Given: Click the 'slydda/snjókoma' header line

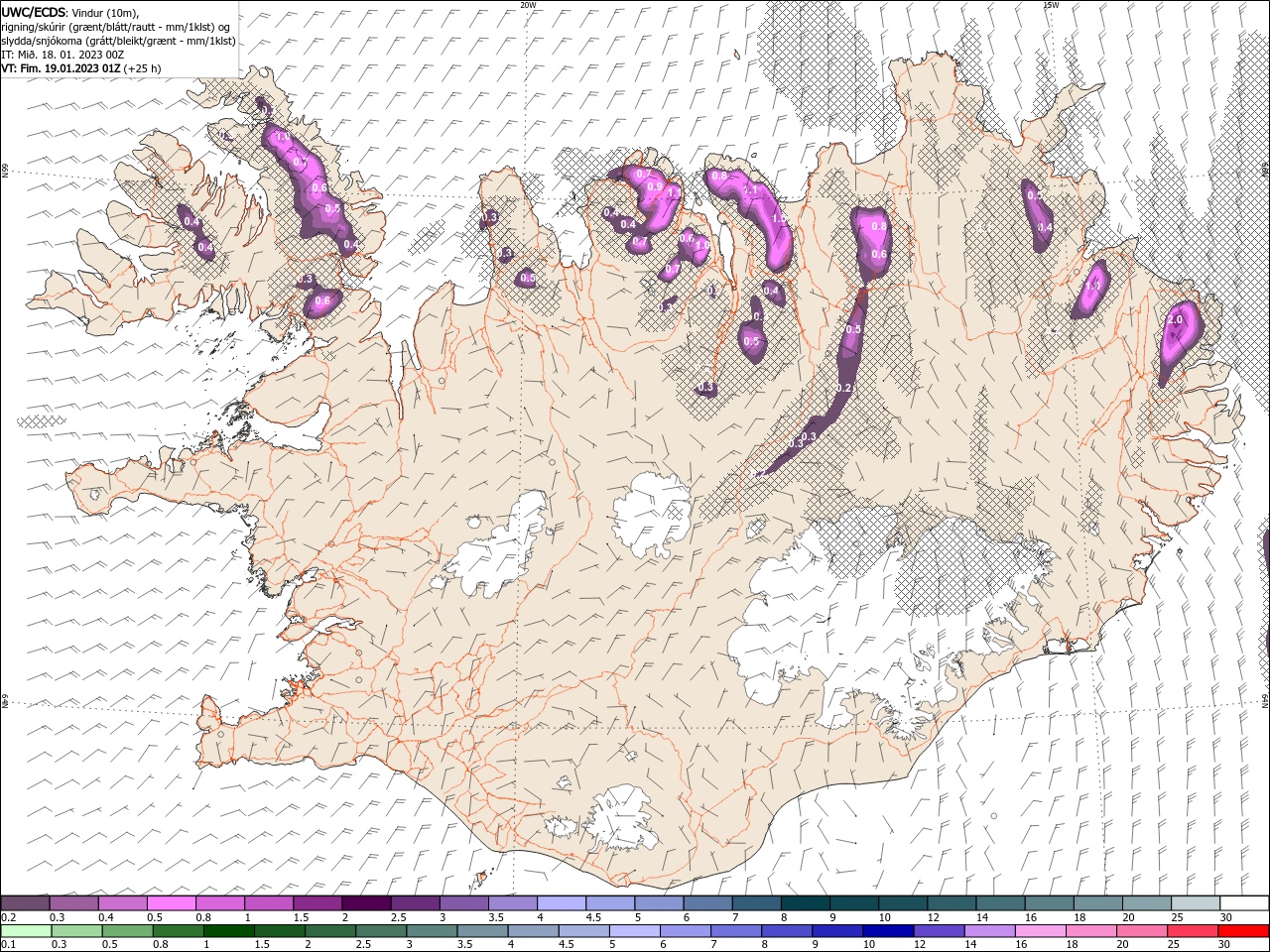Looking at the screenshot, I should (x=119, y=41).
